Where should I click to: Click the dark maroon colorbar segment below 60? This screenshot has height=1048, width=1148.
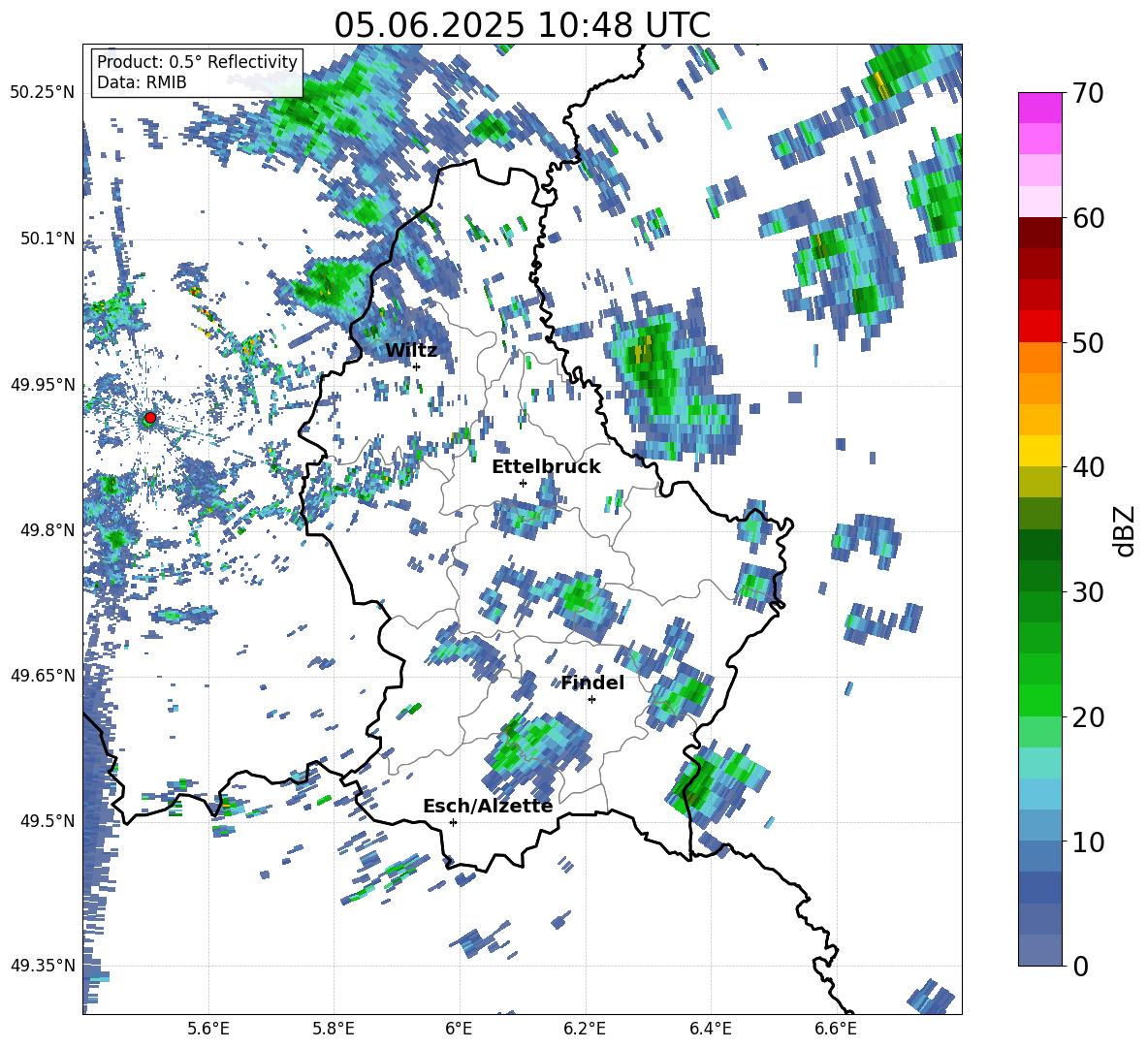[x=1039, y=233]
